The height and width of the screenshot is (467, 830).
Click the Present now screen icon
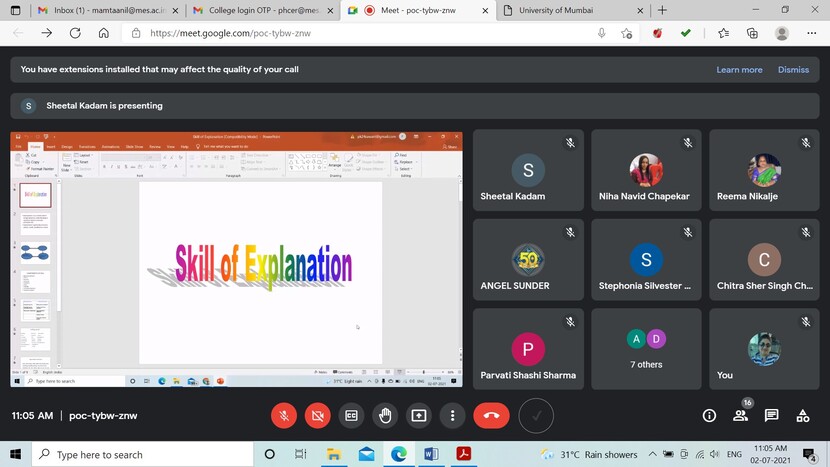pyautogui.click(x=419, y=415)
